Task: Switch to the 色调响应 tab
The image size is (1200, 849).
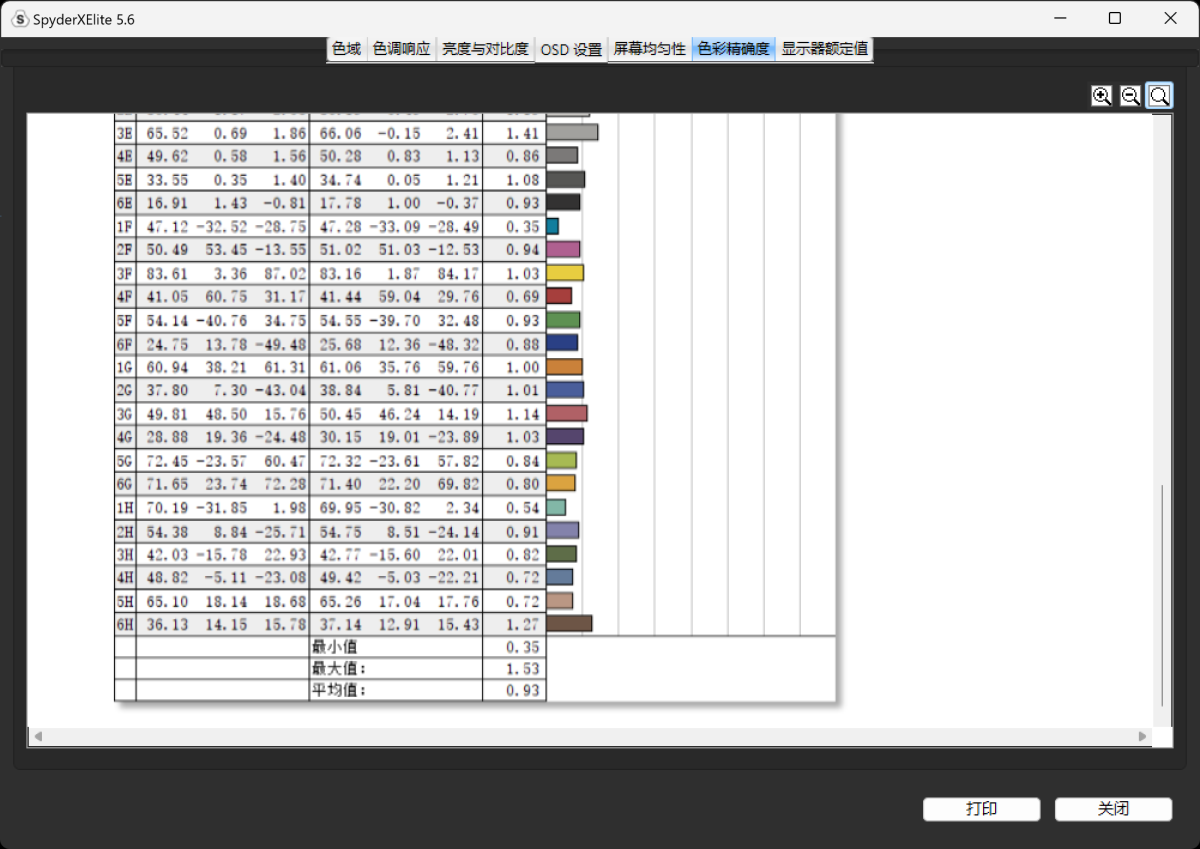Action: click(x=401, y=49)
